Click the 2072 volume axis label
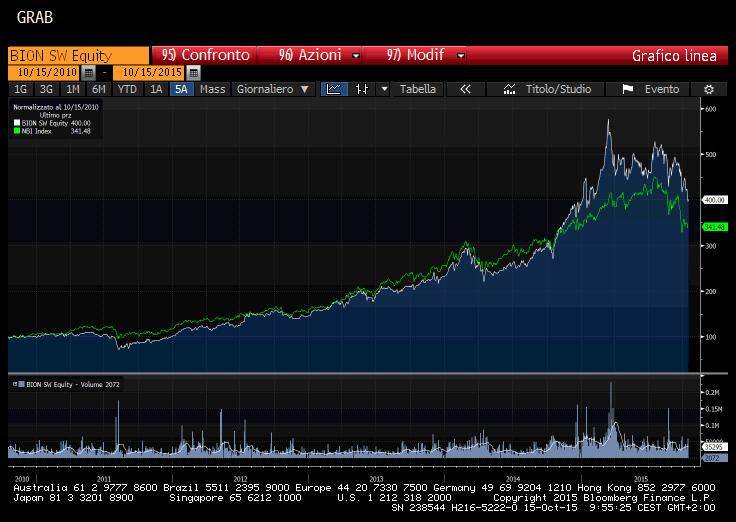Screen dimensions: 736x522 point(714,458)
